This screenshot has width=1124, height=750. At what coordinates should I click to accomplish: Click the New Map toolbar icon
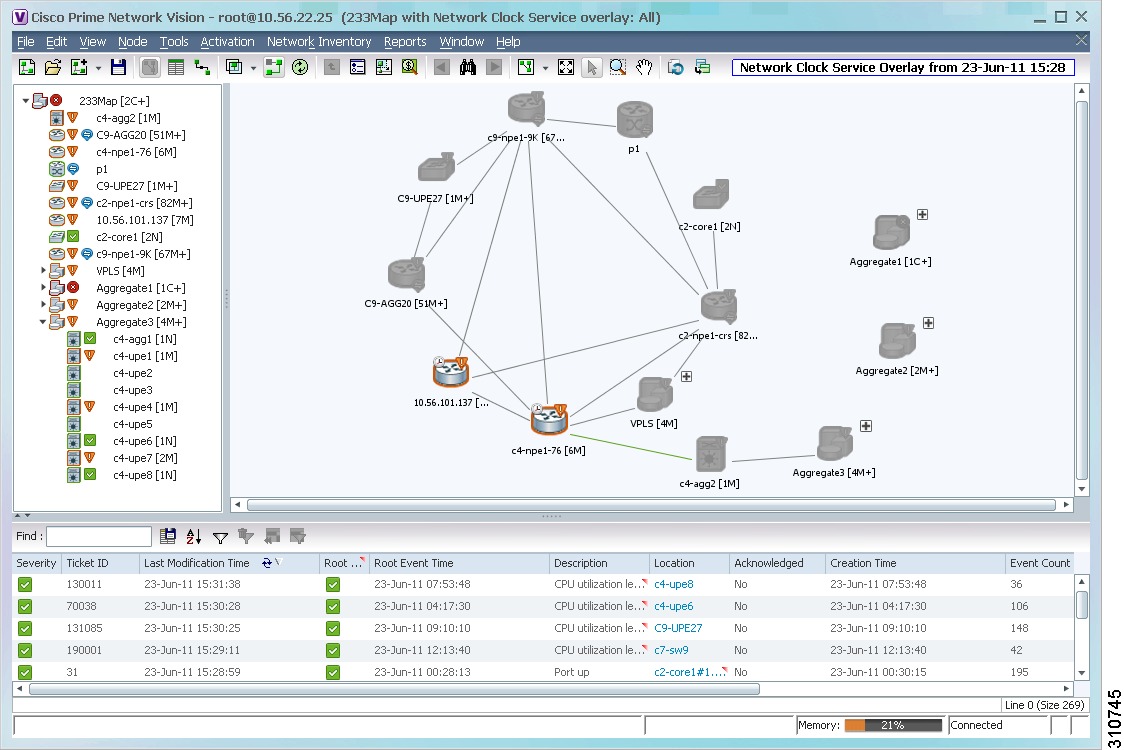pos(27,67)
